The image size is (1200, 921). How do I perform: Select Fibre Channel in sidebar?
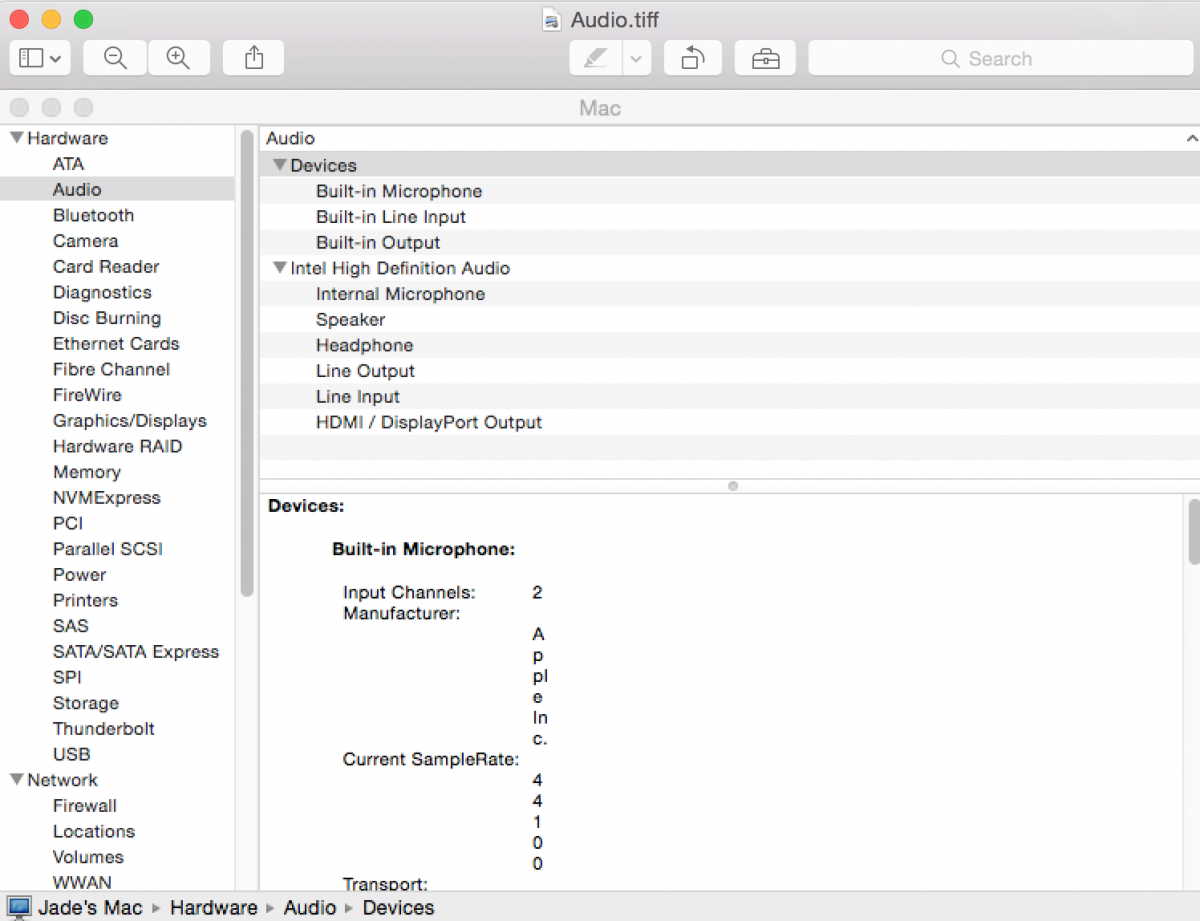[x=111, y=370]
